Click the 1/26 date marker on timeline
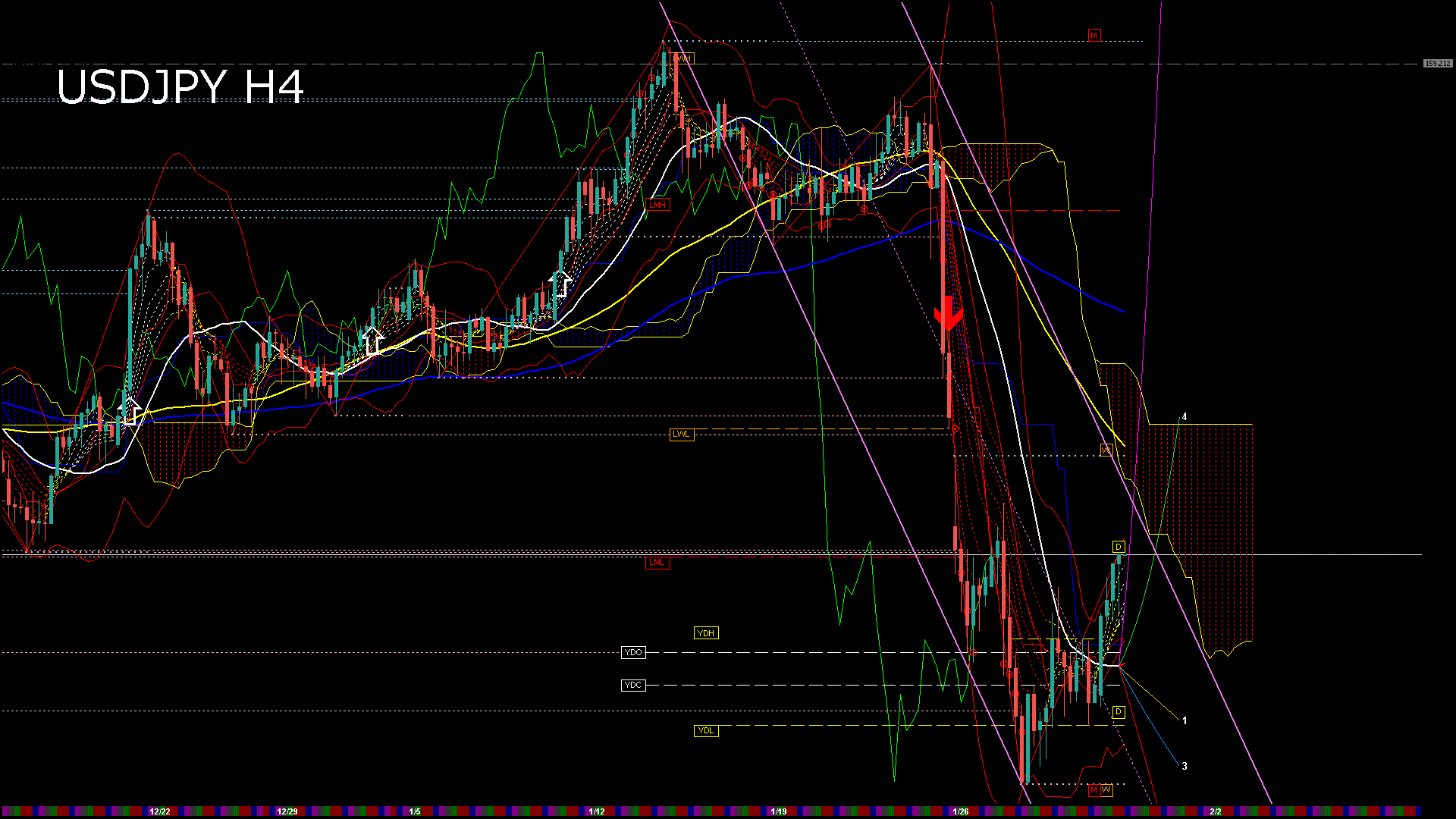 (x=961, y=810)
